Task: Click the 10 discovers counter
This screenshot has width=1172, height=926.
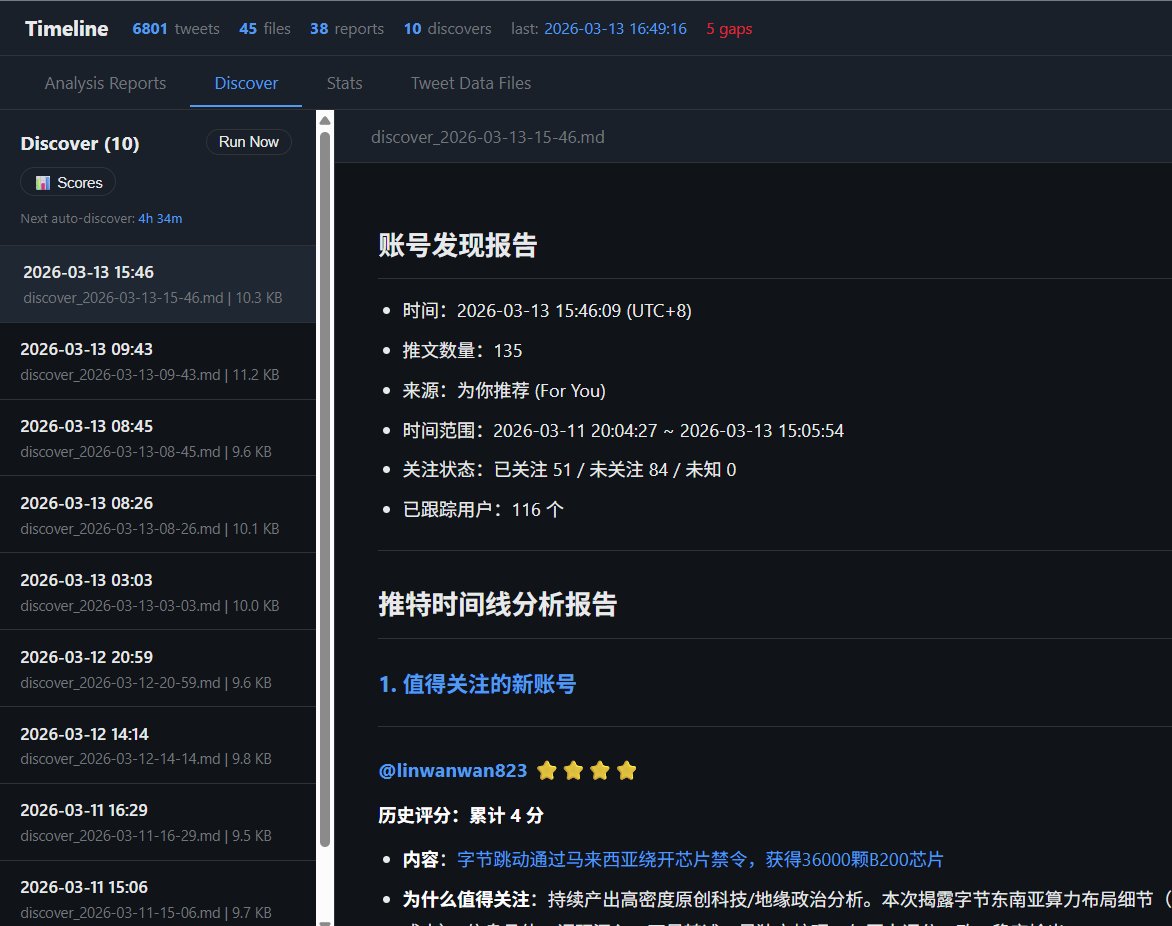Action: tap(448, 28)
